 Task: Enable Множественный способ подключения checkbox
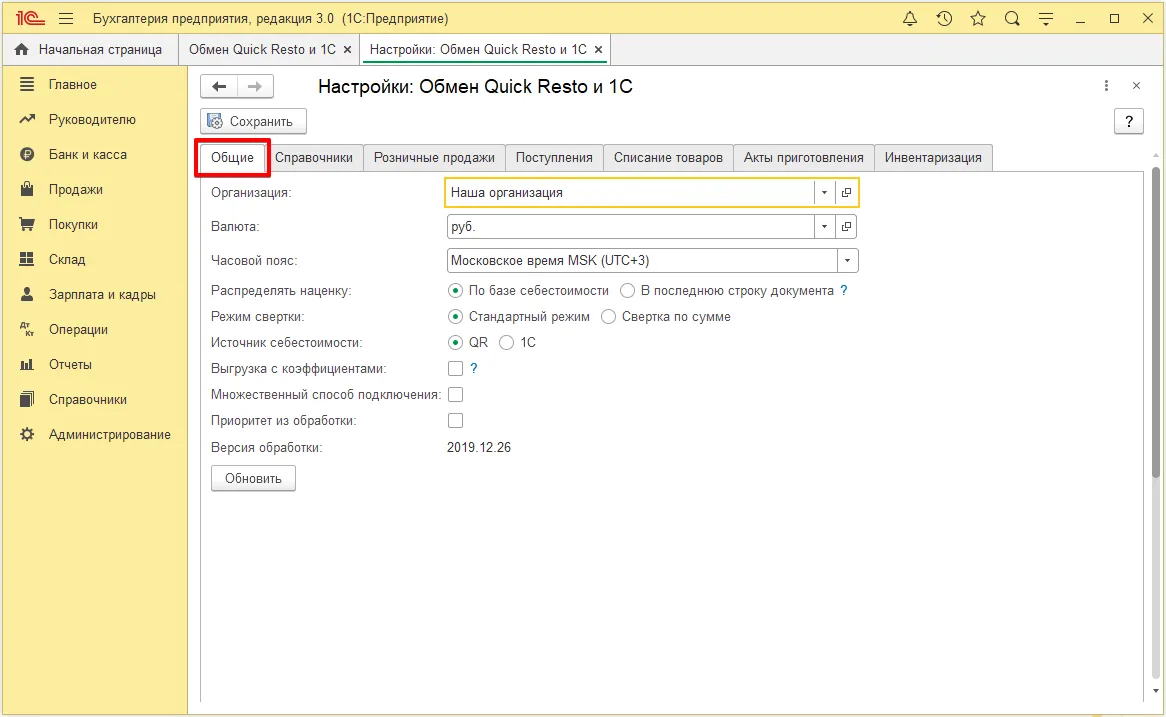pos(455,395)
